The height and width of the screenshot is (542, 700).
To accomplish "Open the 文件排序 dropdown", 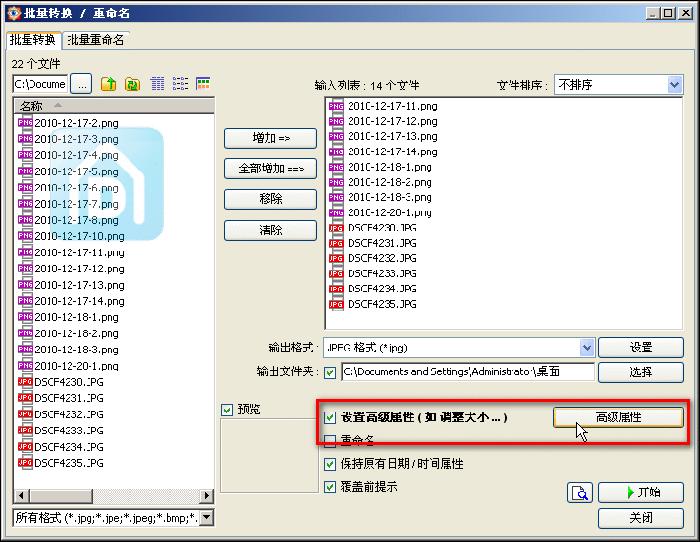I will pos(675,84).
